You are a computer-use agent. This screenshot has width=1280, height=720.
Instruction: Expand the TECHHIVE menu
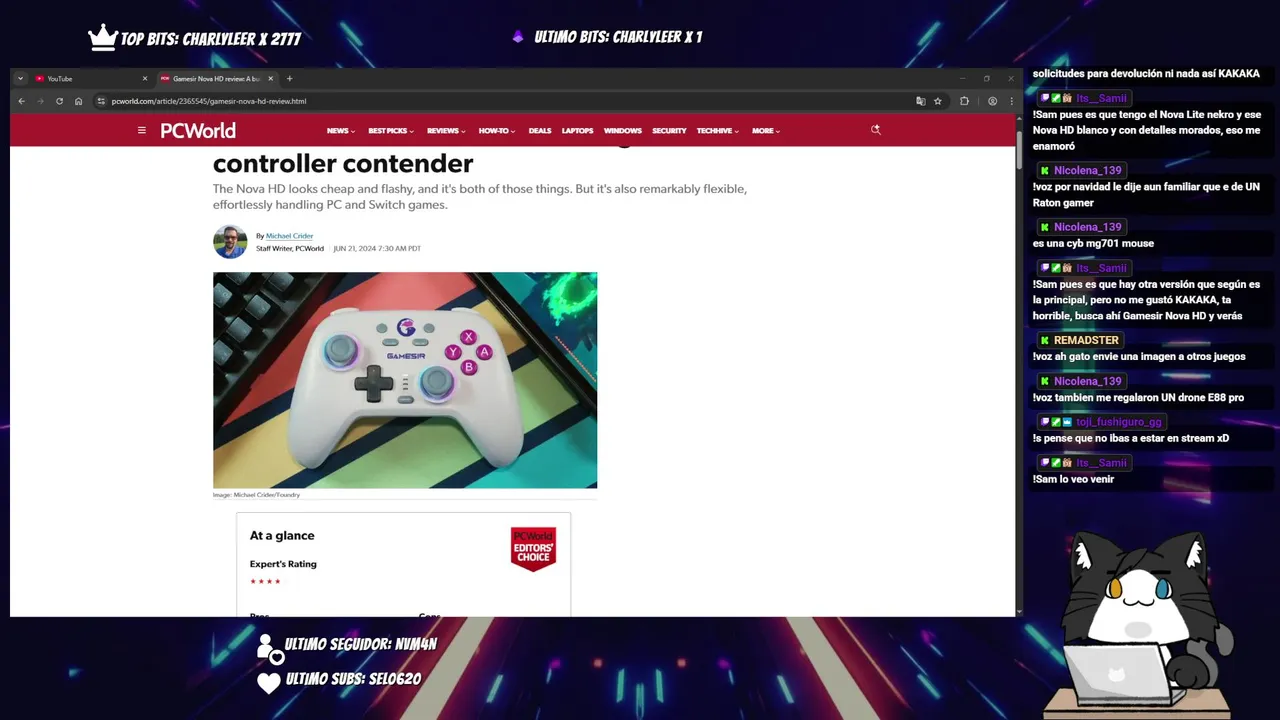point(718,131)
